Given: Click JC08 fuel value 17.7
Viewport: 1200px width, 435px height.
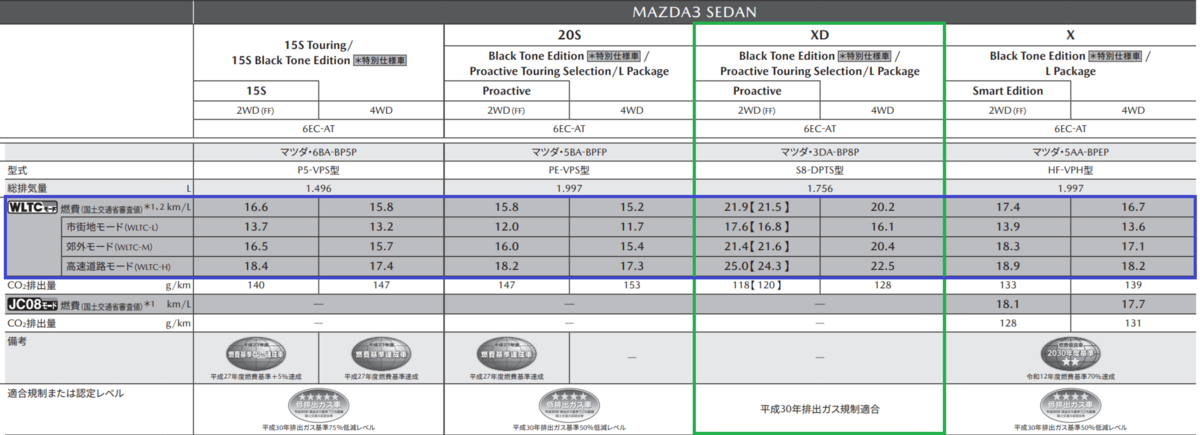Looking at the screenshot, I should tap(1133, 304).
